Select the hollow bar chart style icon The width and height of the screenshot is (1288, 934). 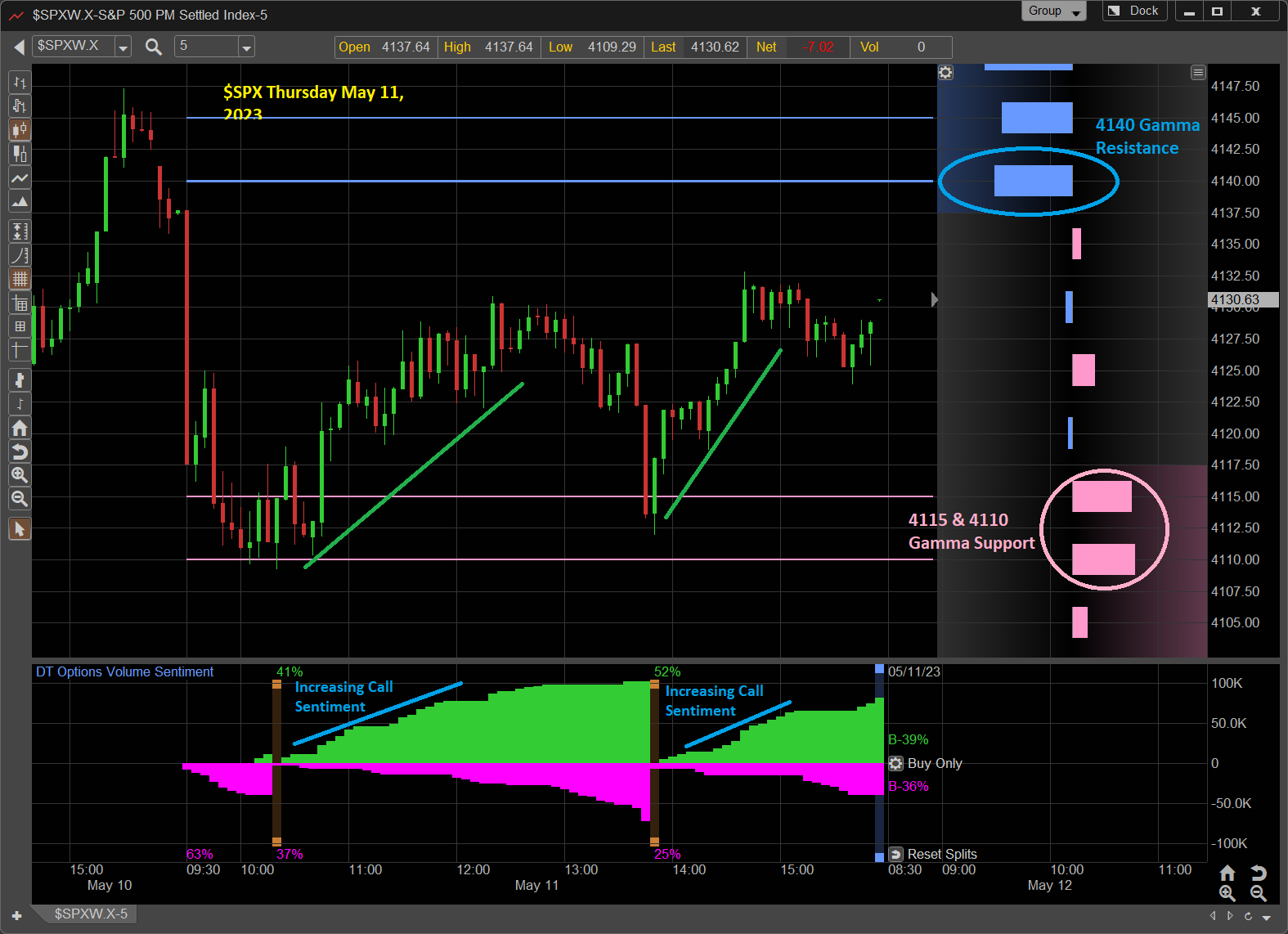[x=20, y=106]
